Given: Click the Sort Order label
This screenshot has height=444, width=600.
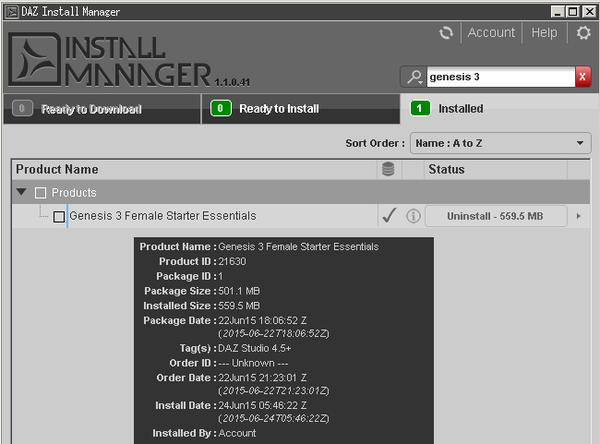Looking at the screenshot, I should coord(375,144).
